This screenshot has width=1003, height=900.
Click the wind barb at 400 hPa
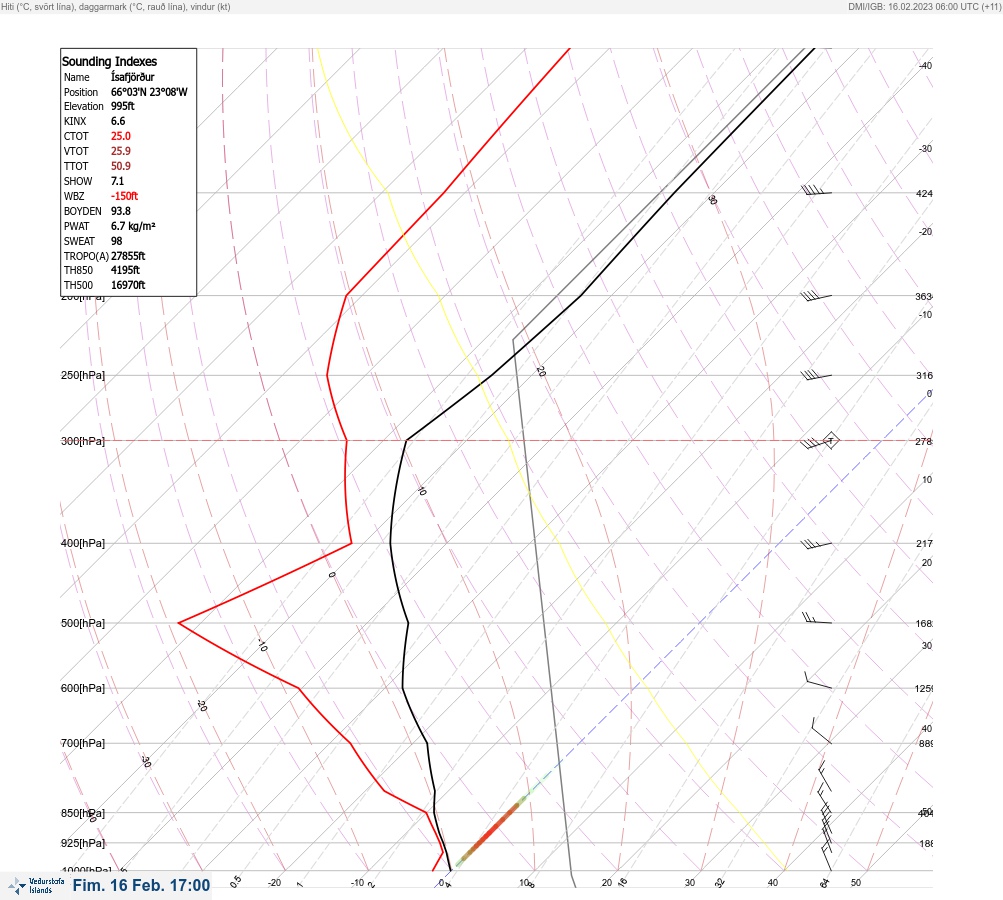(816, 544)
